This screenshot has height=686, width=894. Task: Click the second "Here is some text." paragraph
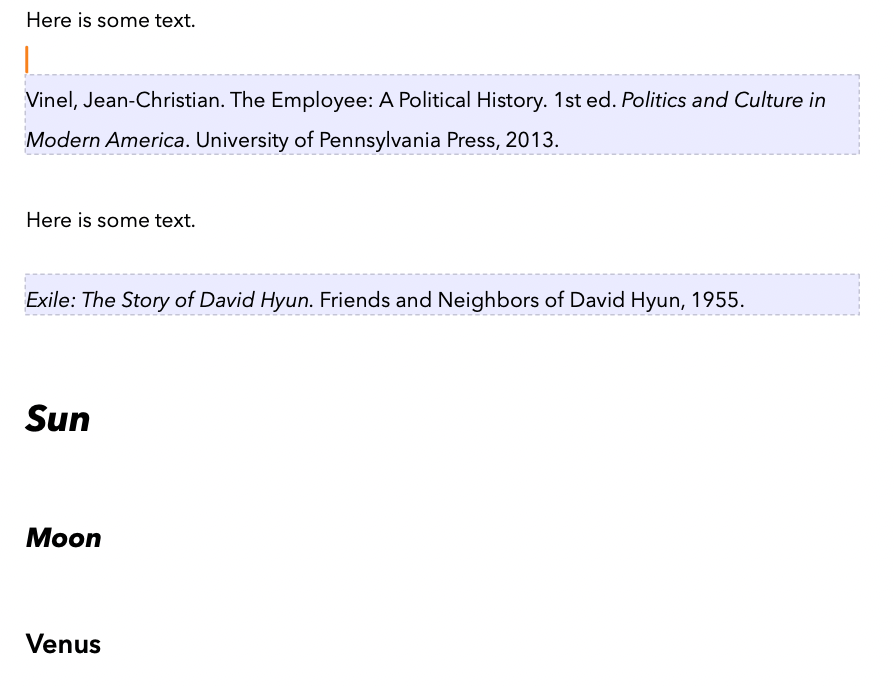[110, 220]
